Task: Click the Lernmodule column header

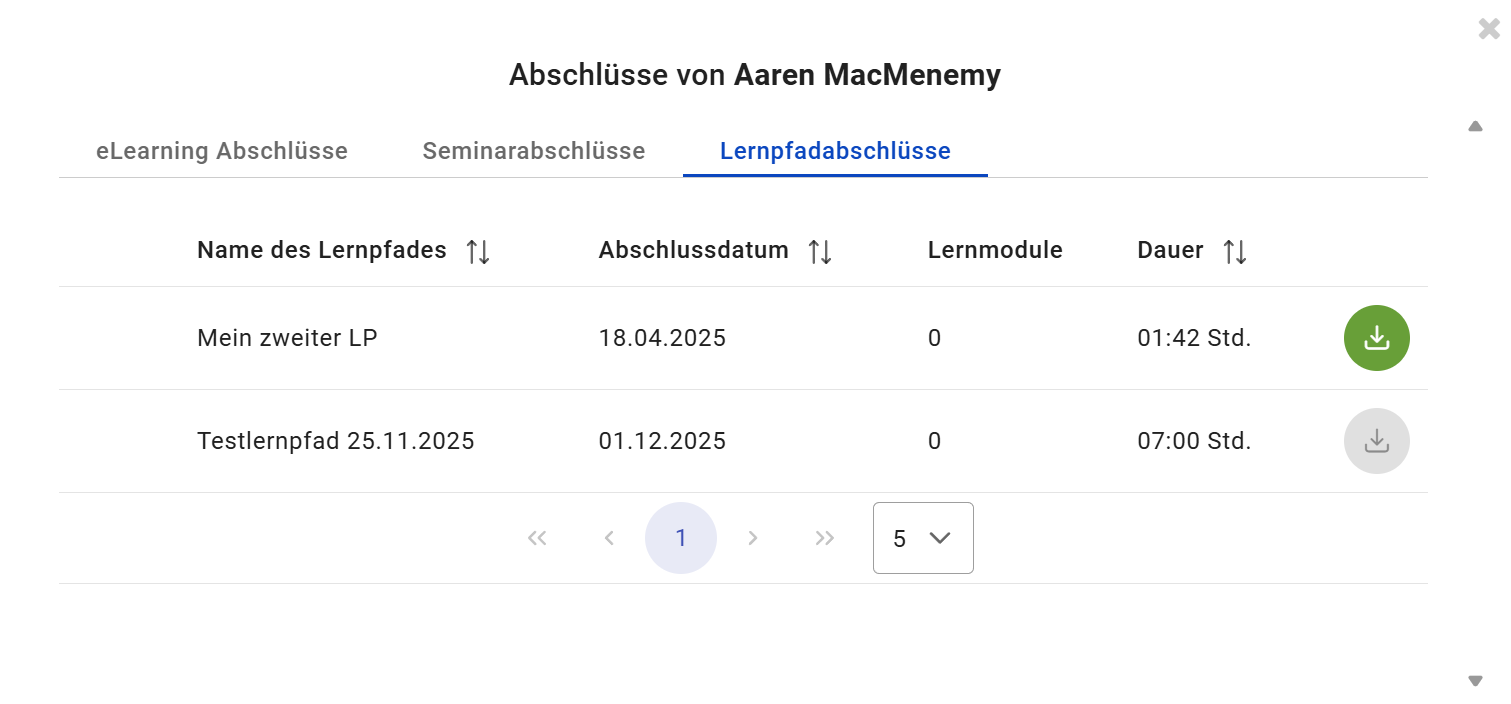Action: (995, 250)
